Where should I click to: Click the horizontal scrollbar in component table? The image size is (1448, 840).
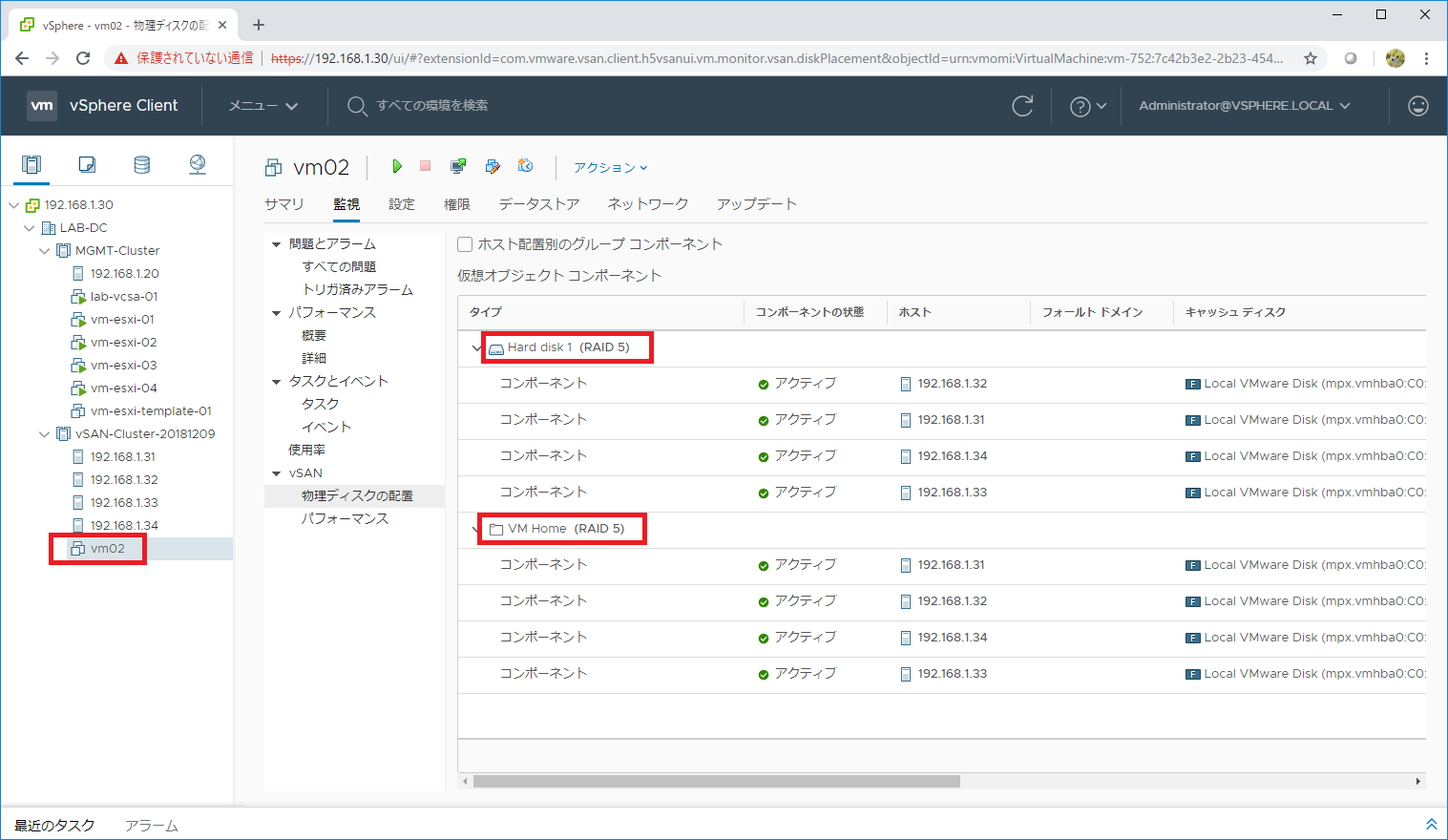point(717,781)
